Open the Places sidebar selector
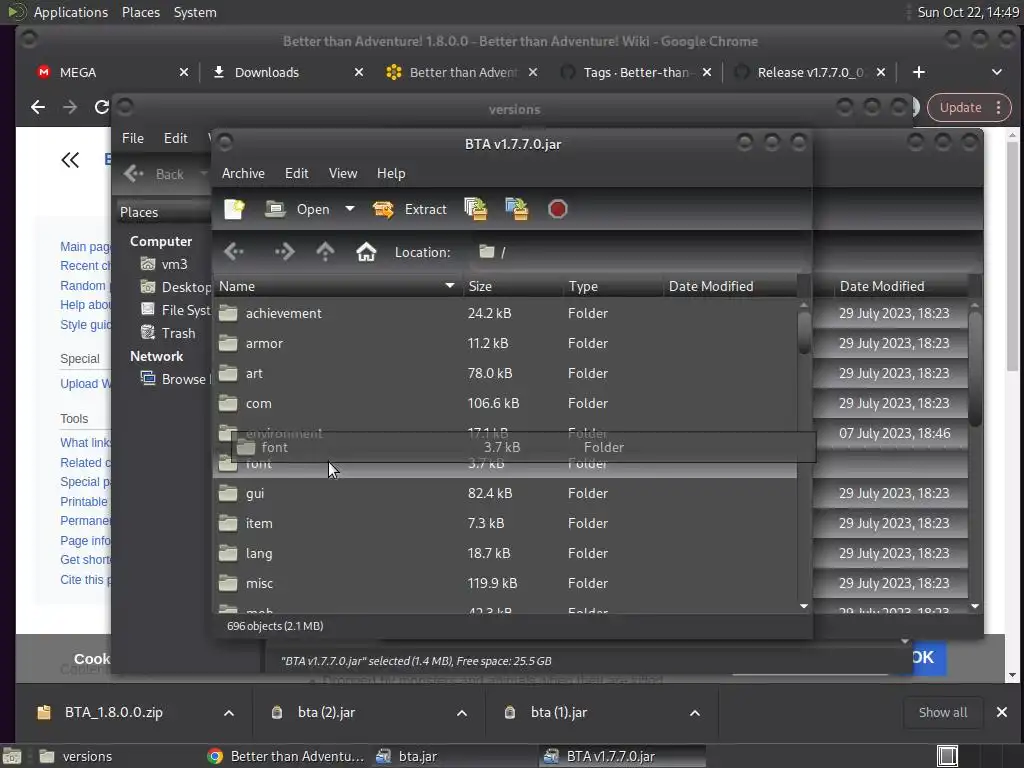This screenshot has height=768, width=1024. pos(163,212)
